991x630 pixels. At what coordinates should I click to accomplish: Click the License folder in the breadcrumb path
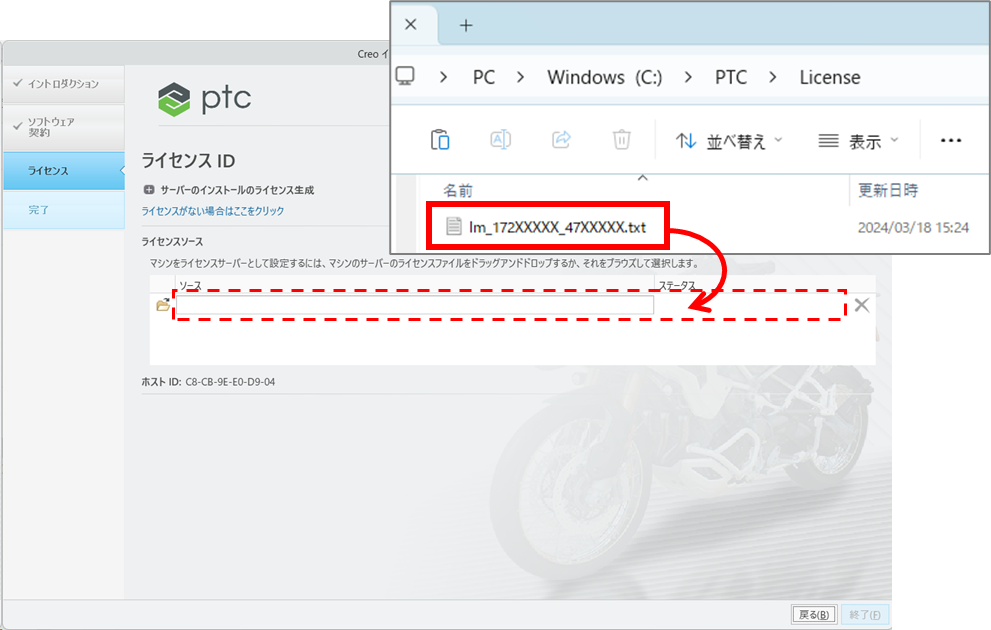pos(829,77)
